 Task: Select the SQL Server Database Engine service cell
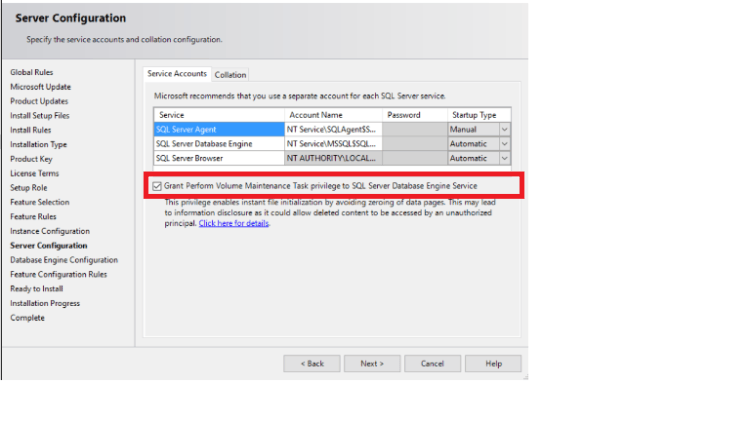(219, 144)
